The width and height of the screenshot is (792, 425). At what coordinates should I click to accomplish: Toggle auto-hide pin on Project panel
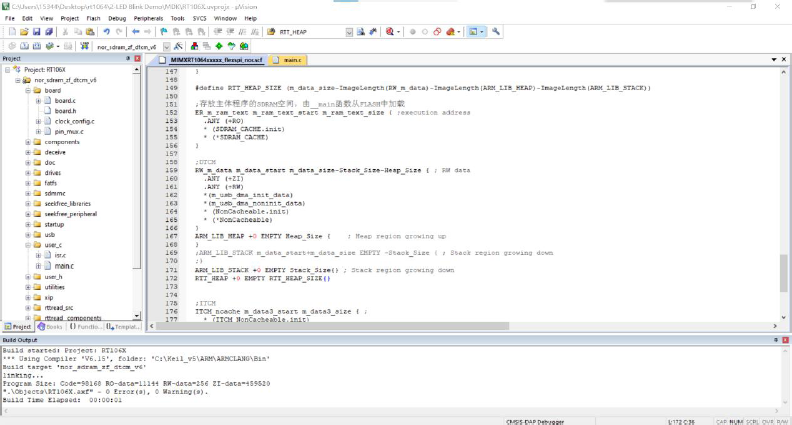pyautogui.click(x=128, y=59)
